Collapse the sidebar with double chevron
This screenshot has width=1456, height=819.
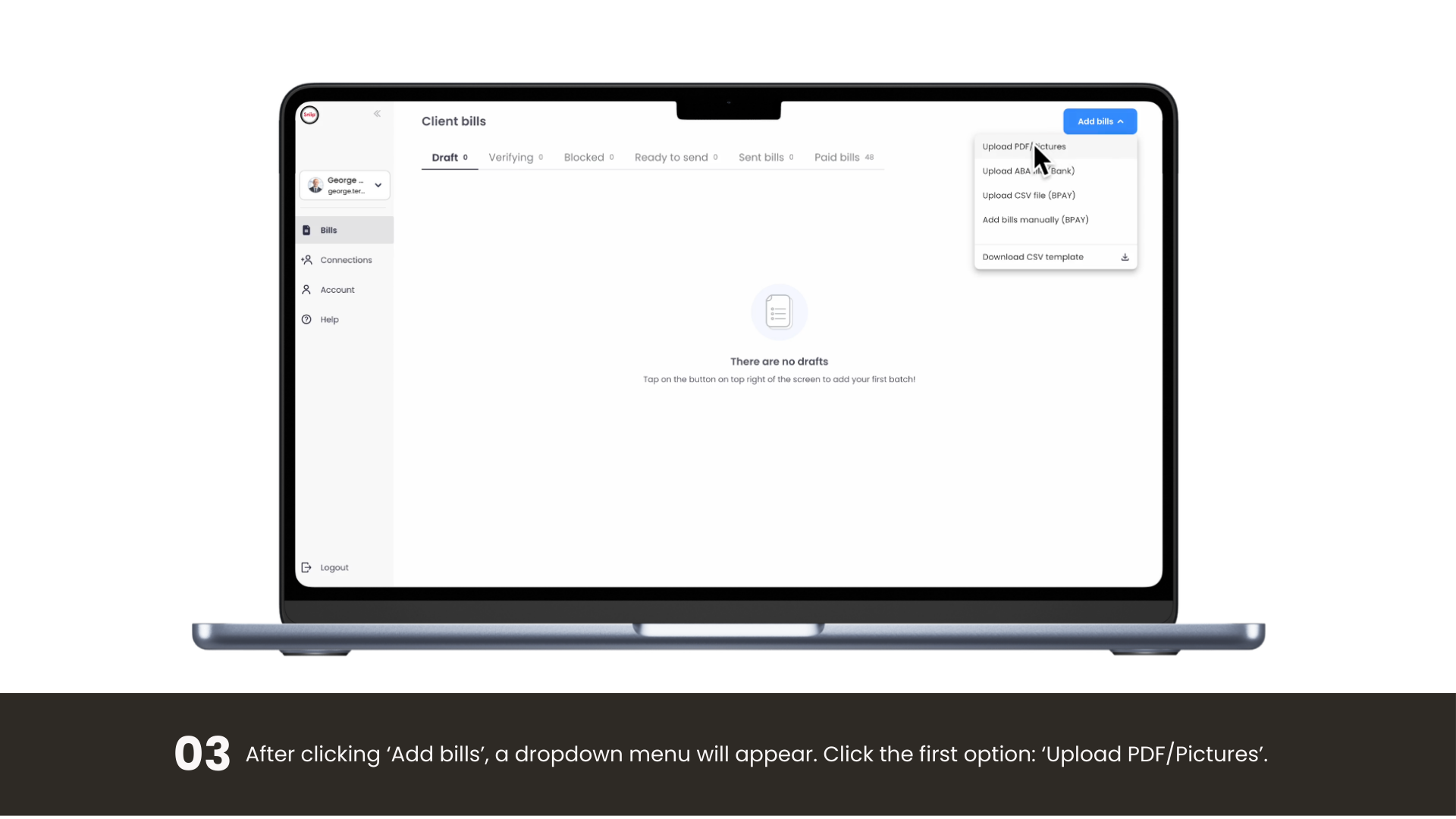pos(377,114)
